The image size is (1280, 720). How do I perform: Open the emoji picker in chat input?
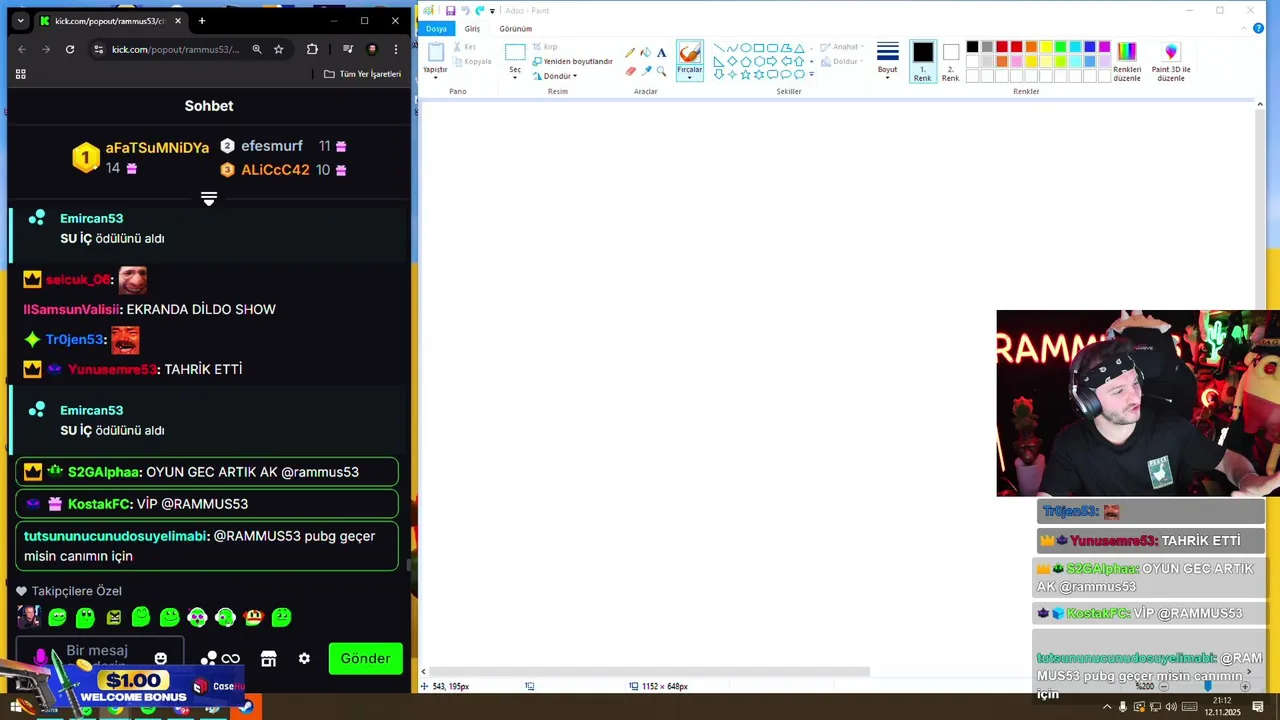(160, 658)
